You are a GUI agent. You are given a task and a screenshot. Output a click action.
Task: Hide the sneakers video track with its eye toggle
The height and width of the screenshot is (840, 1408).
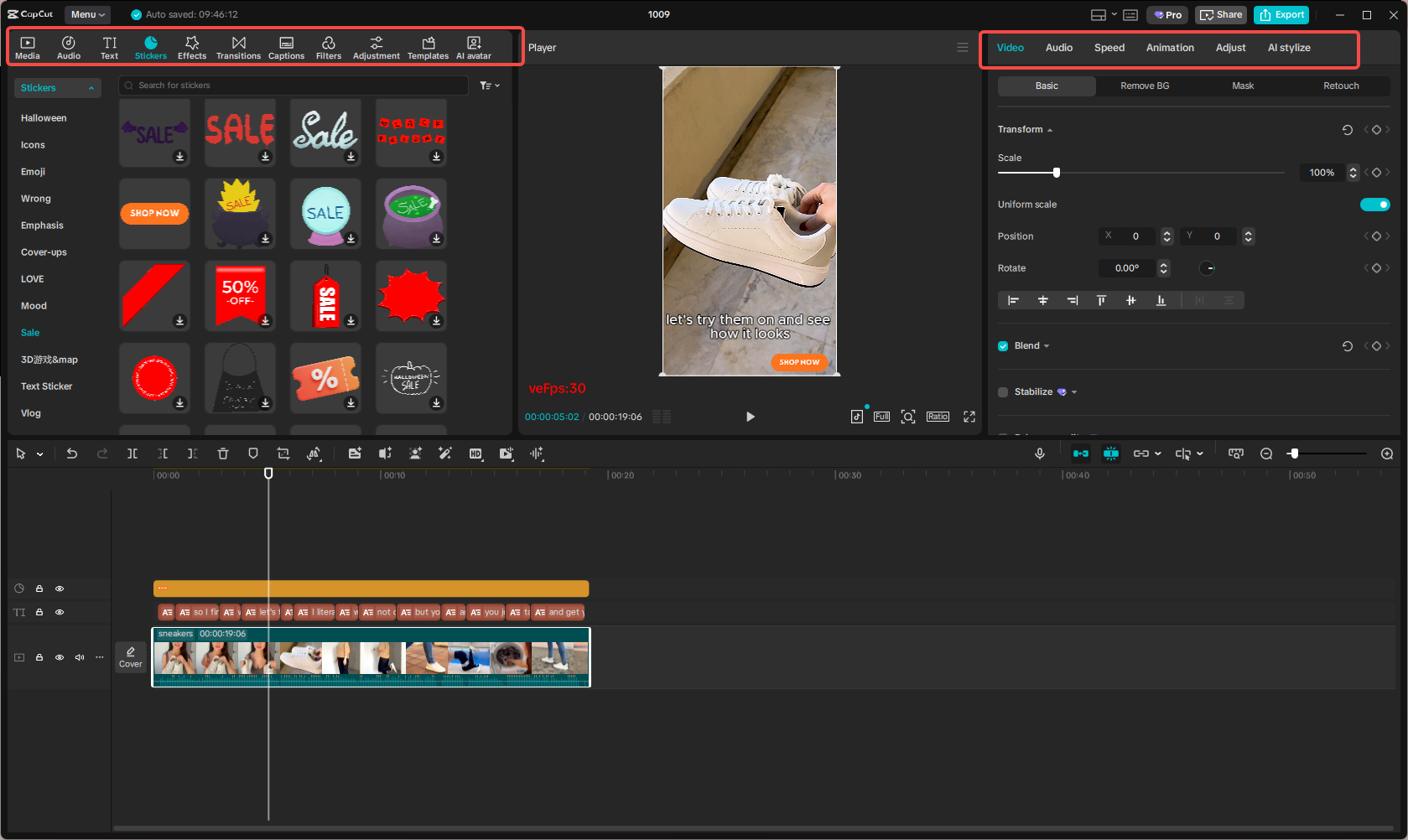pyautogui.click(x=59, y=657)
